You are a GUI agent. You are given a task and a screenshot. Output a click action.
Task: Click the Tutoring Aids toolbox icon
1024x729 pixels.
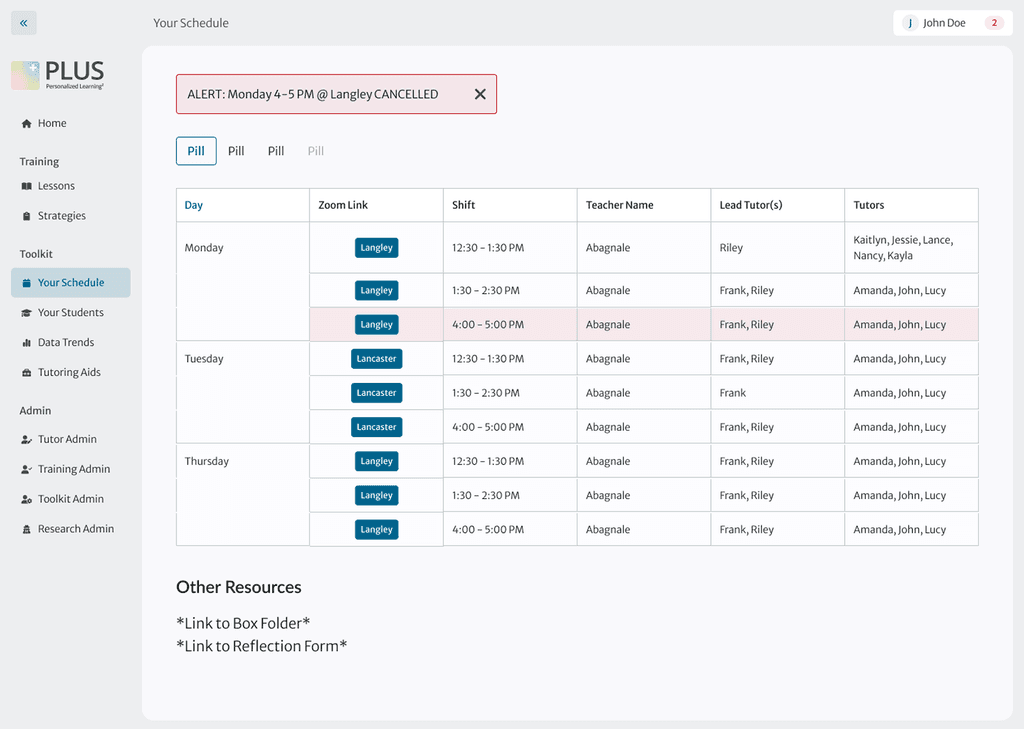tap(26, 373)
